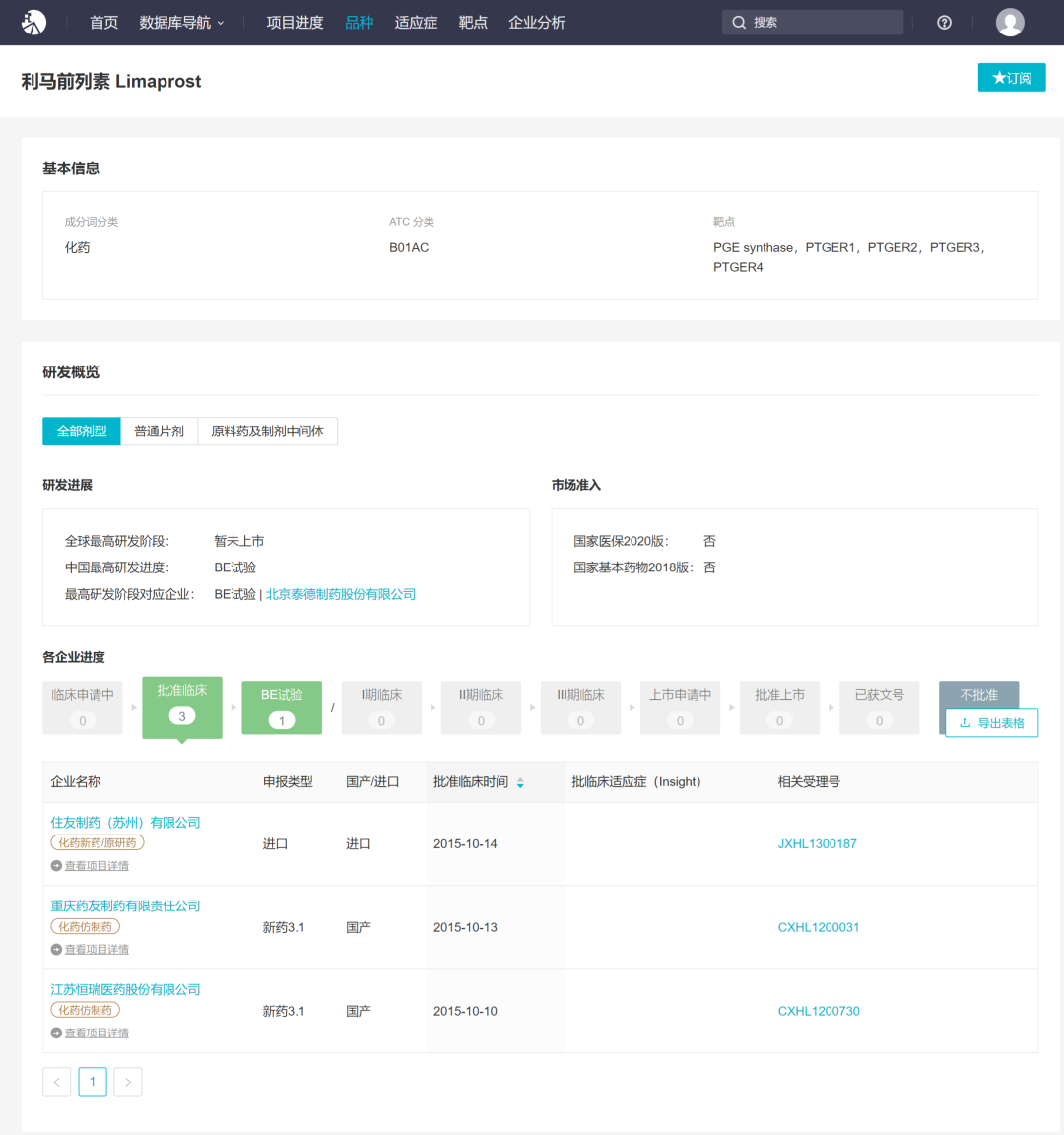The image size is (1064, 1135).
Task: Go to next page arrow
Action: click(128, 1082)
